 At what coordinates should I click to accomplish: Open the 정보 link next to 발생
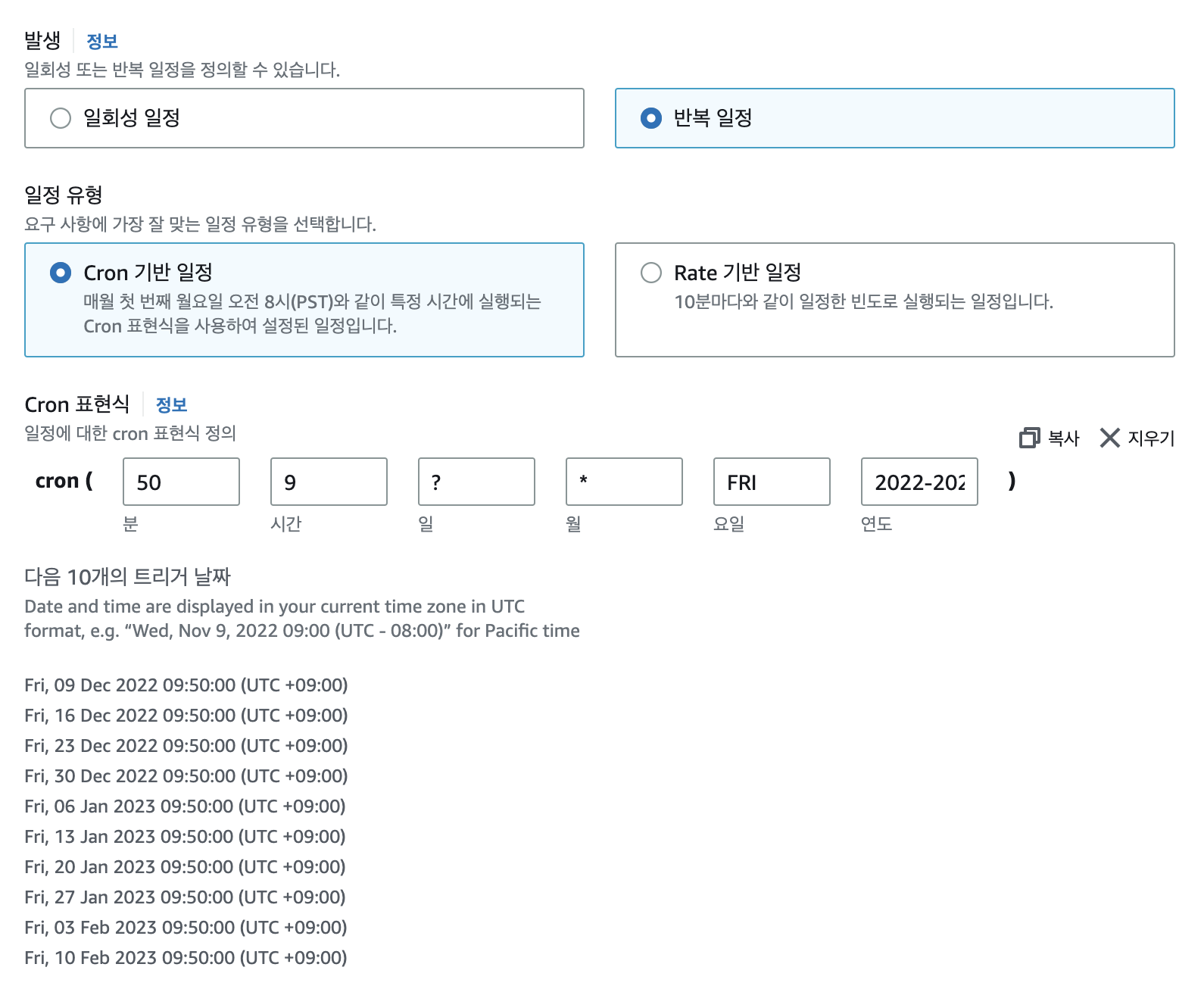102,41
